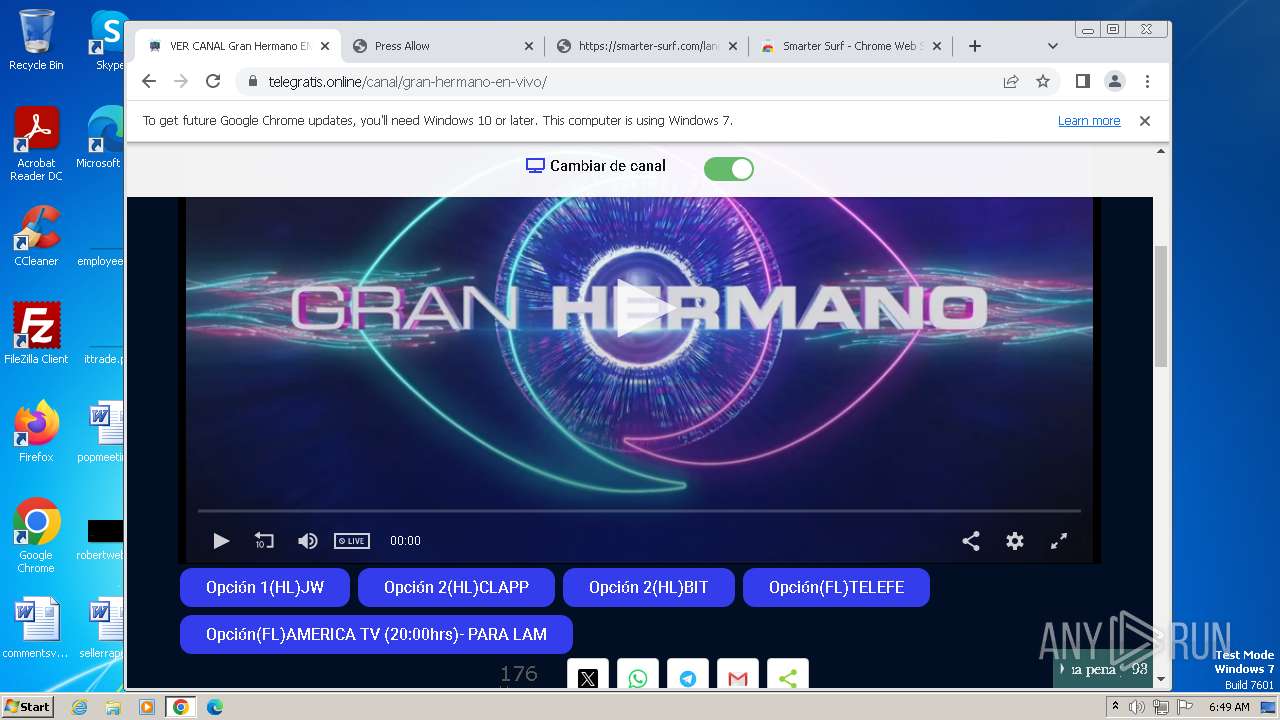Open the tab search chevron
Viewport: 1280px width, 720px height.
[x=1053, y=46]
